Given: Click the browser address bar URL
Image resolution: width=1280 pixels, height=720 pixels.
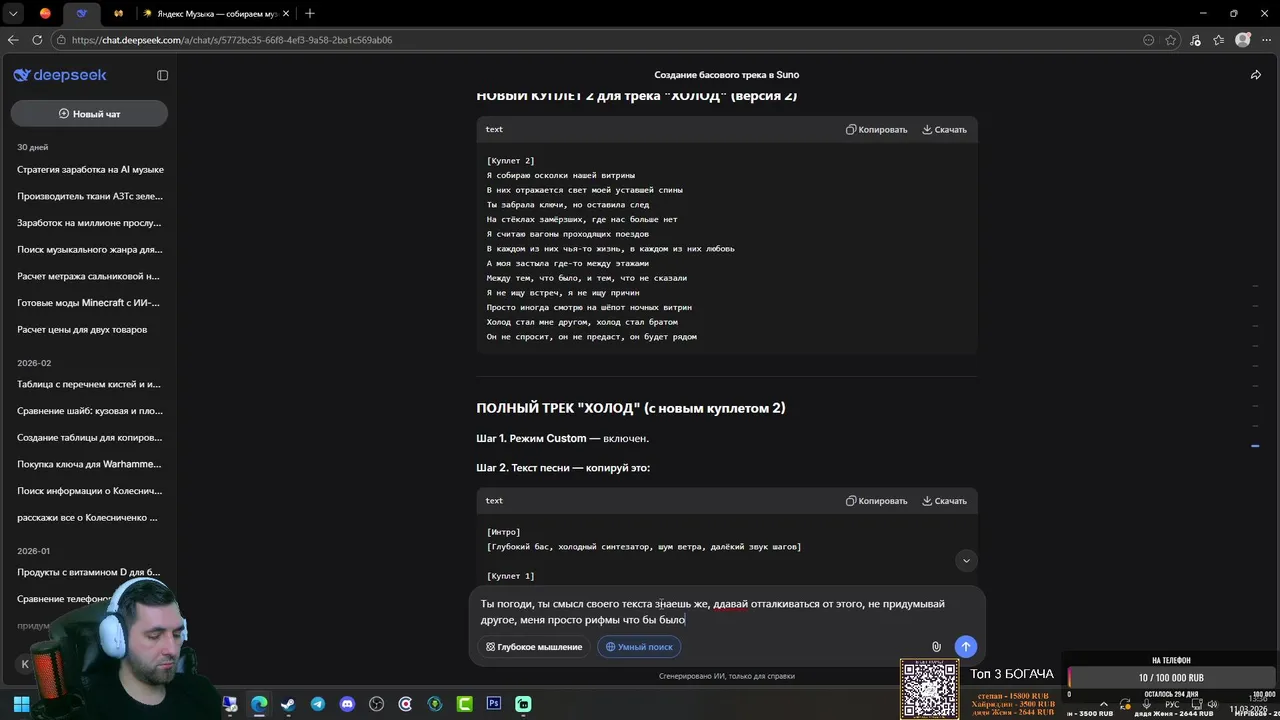Looking at the screenshot, I should click(x=232, y=40).
